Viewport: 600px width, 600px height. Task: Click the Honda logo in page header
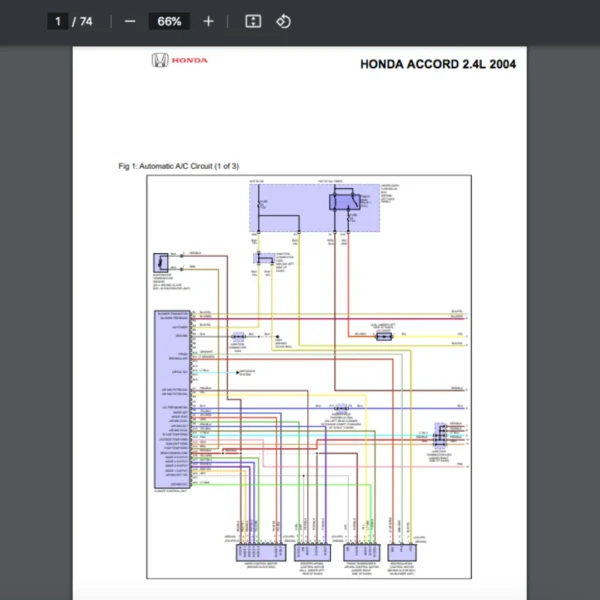coord(180,60)
